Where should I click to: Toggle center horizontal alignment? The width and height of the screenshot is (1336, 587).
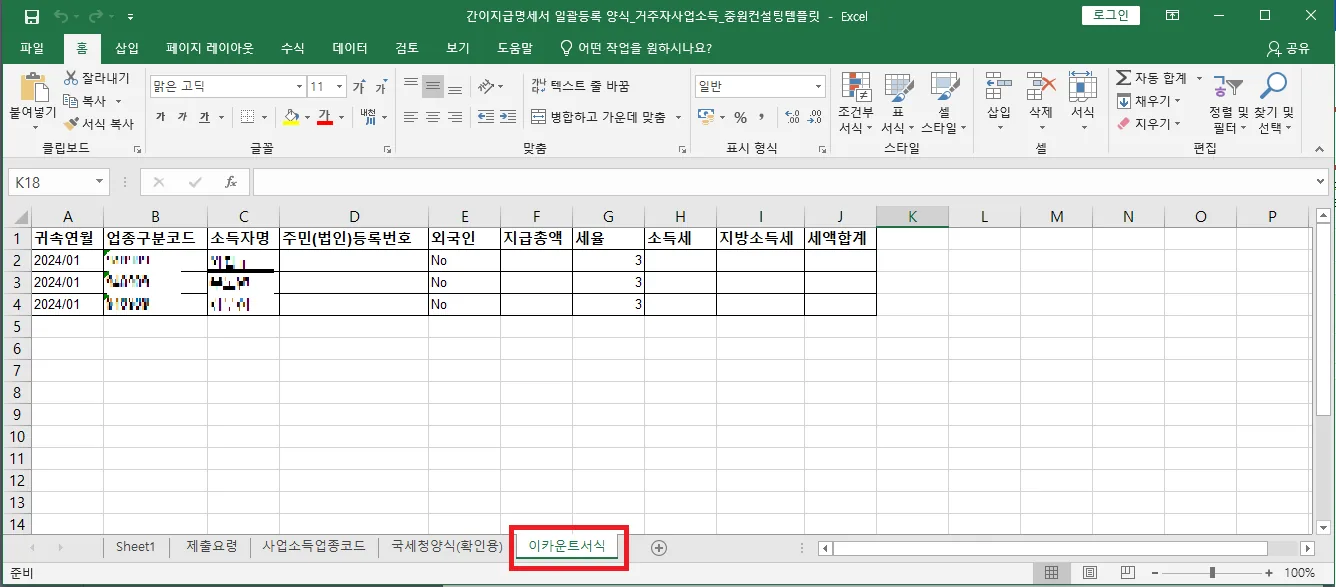click(x=432, y=117)
